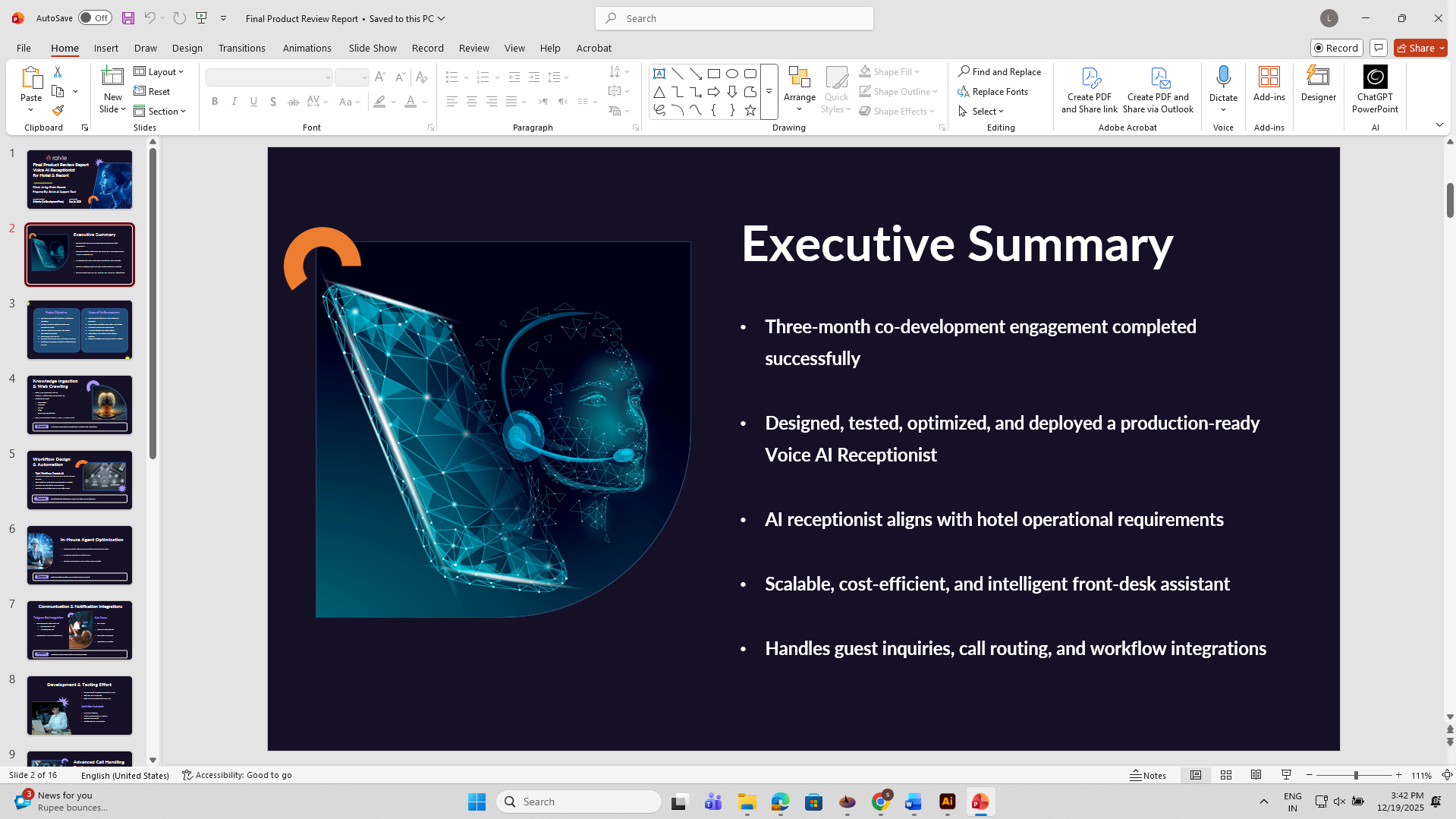The height and width of the screenshot is (819, 1456).
Task: Toggle Underline formatting
Action: coord(254,102)
